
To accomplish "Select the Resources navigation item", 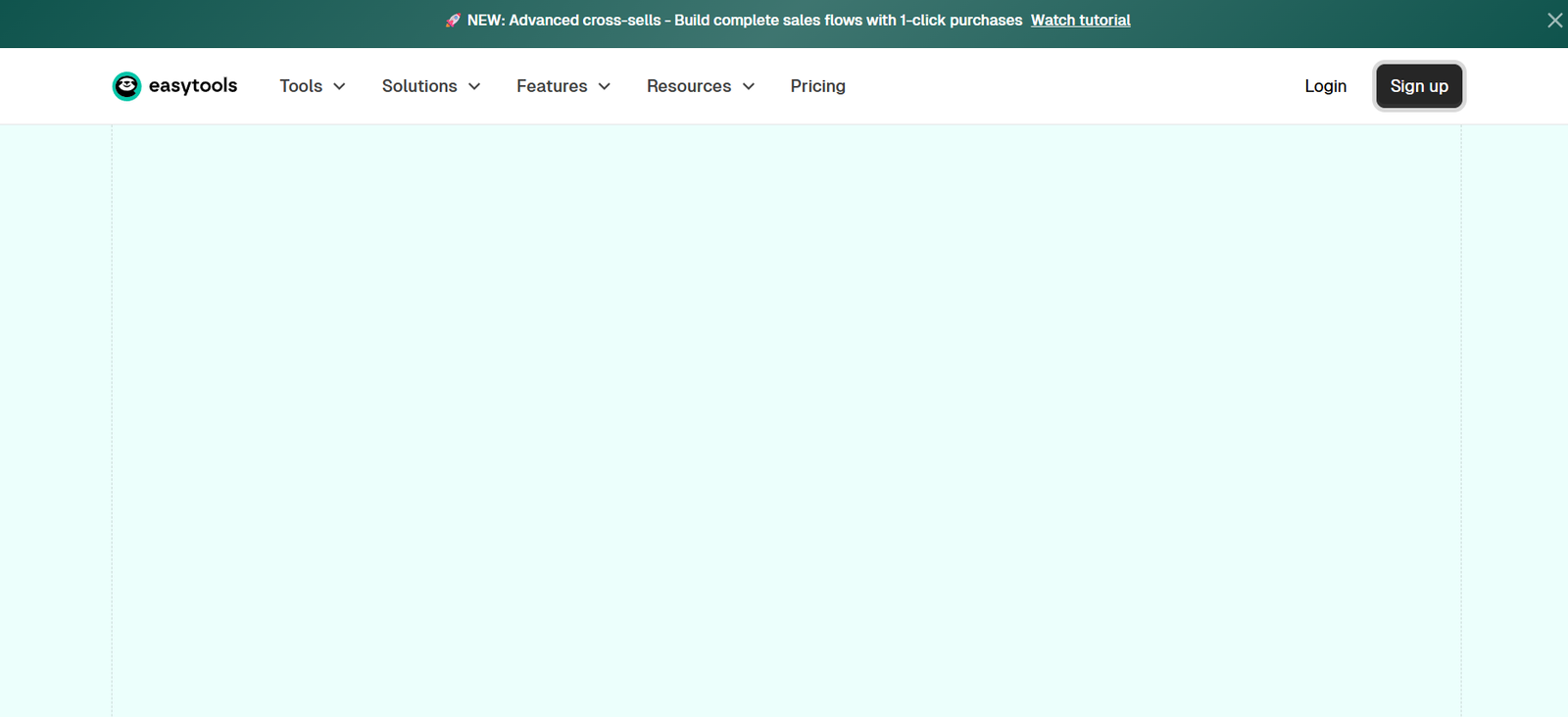I will click(x=689, y=86).
